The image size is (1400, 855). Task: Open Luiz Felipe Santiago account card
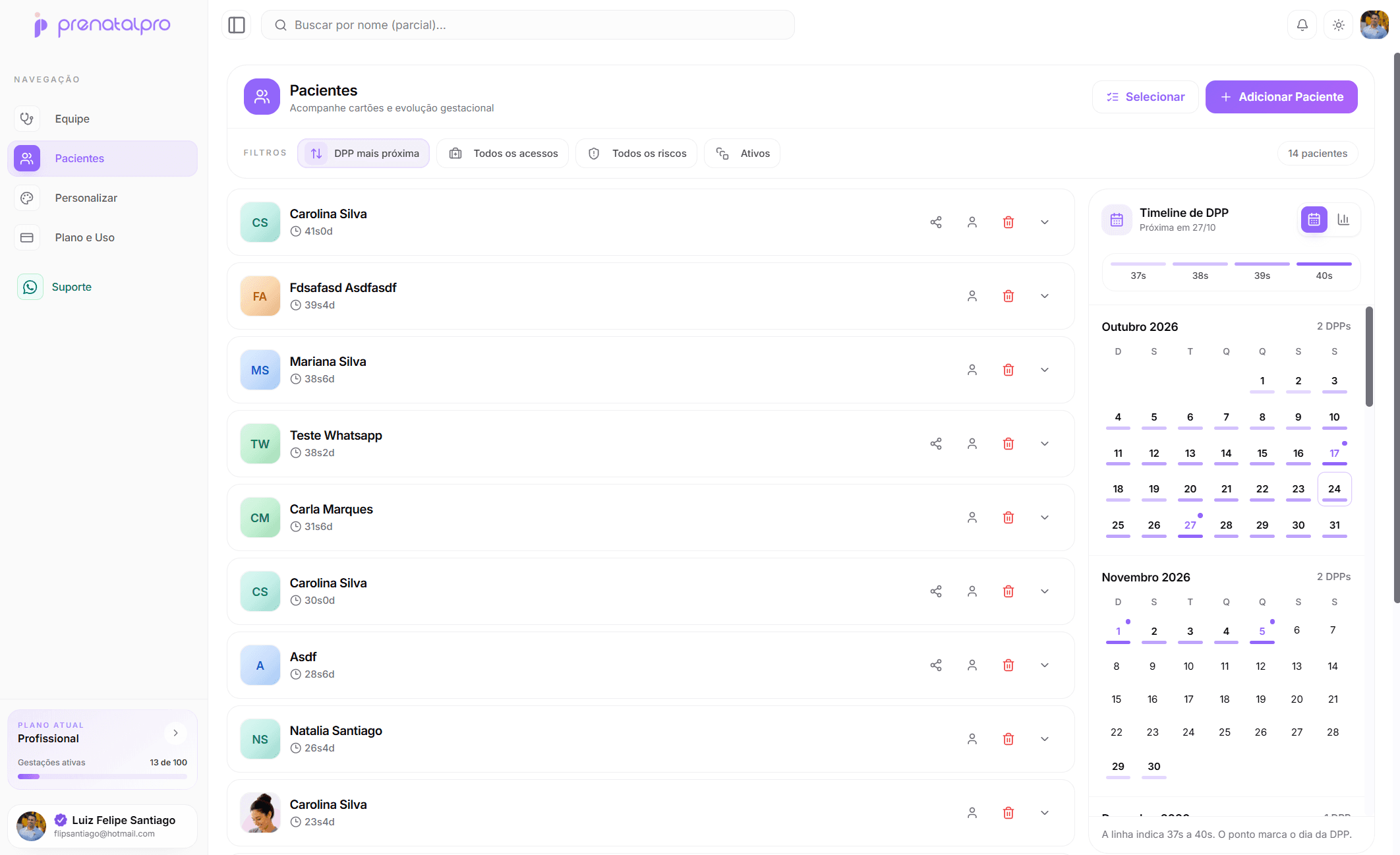102,826
